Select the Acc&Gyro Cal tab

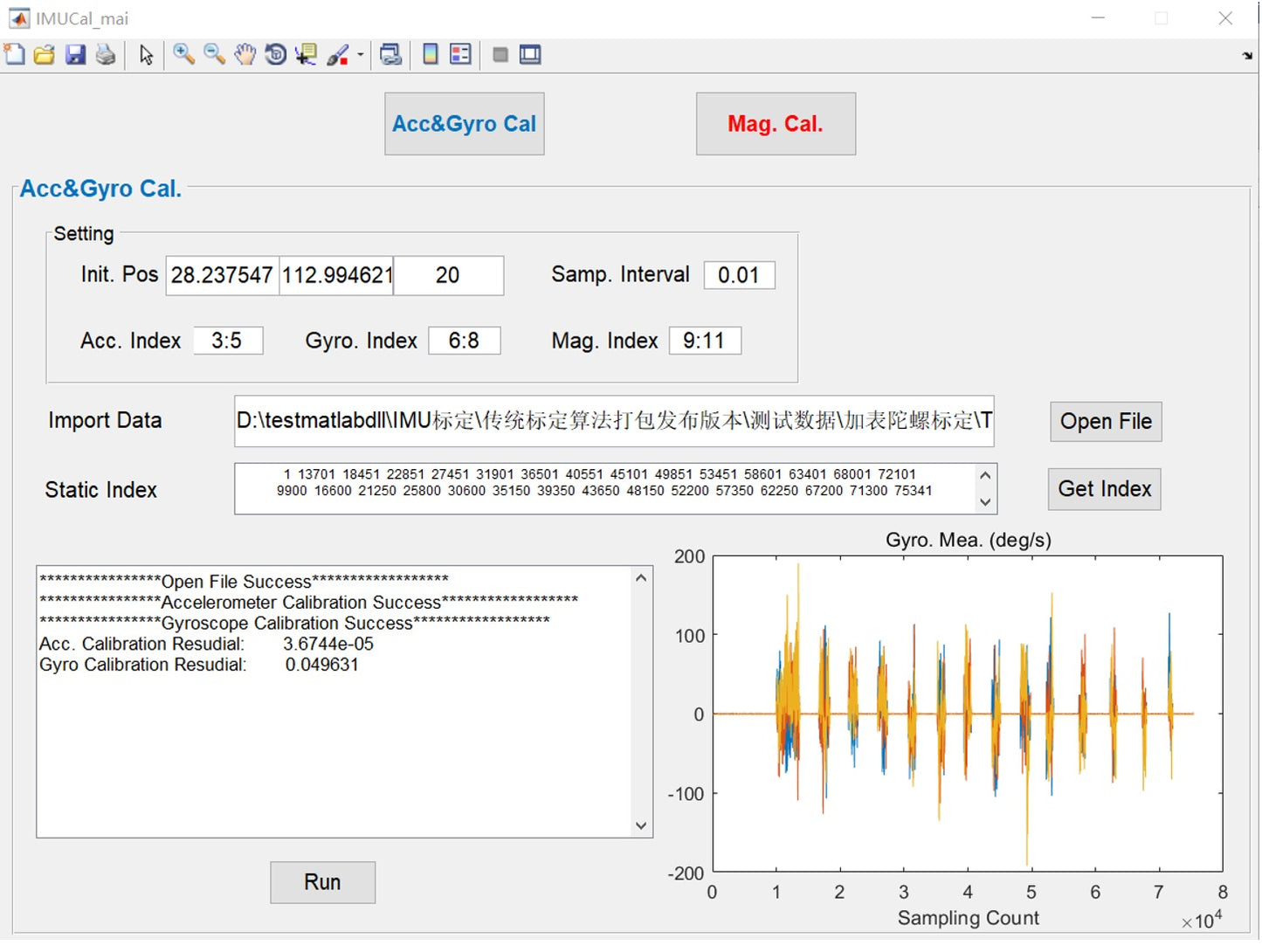point(464,123)
